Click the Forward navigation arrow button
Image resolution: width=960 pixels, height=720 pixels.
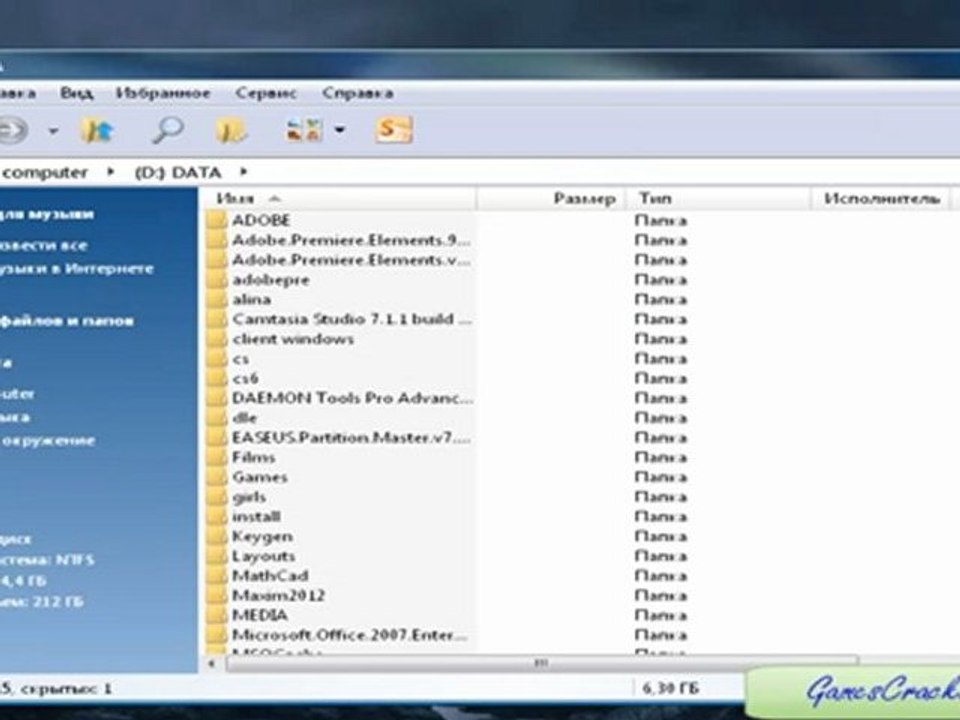13,130
